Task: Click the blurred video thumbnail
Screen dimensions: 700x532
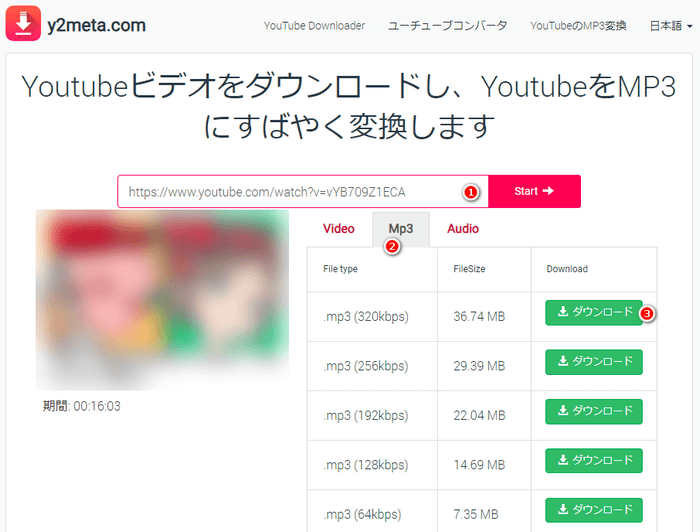Action: [162, 299]
